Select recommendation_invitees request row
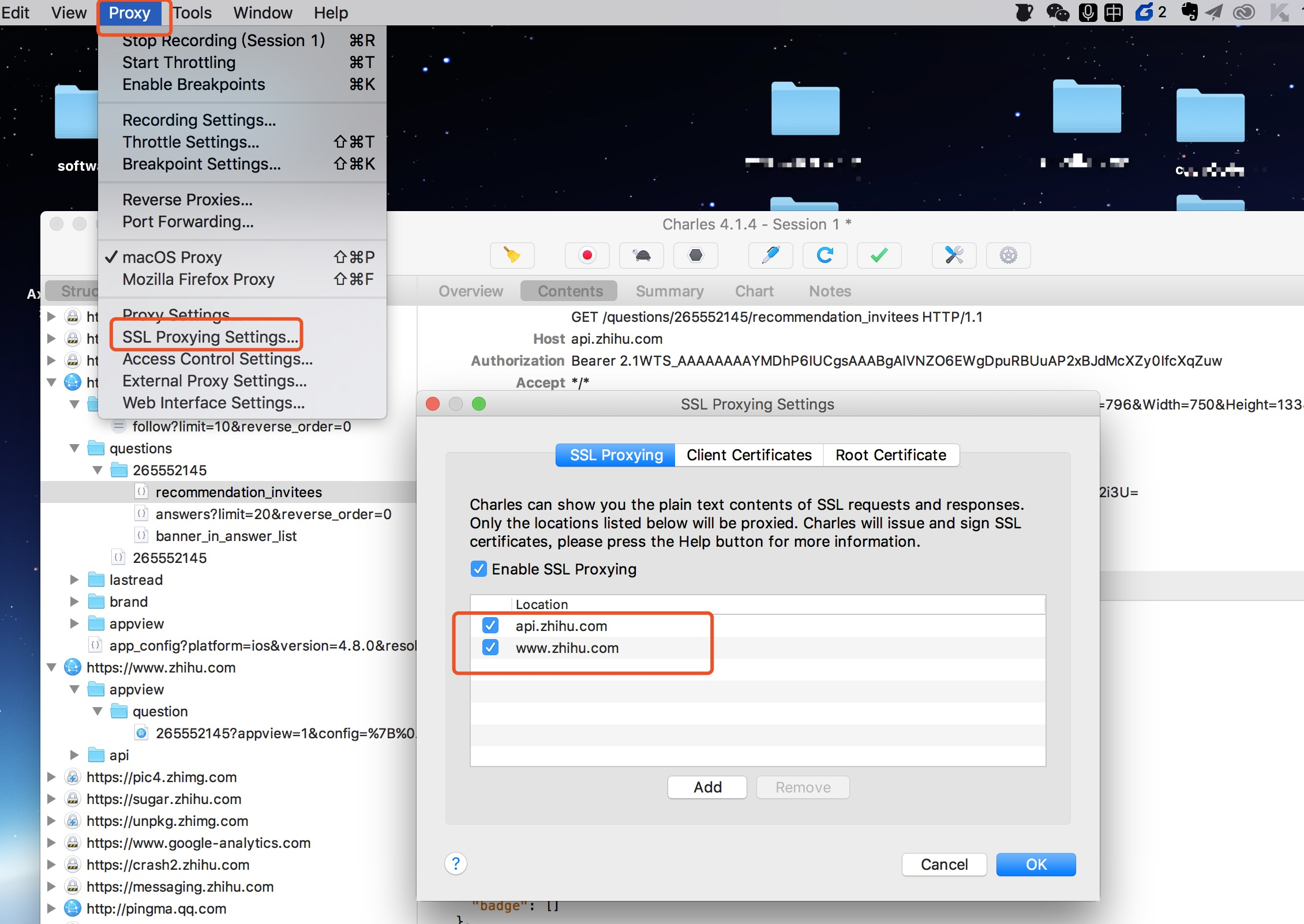 228,492
